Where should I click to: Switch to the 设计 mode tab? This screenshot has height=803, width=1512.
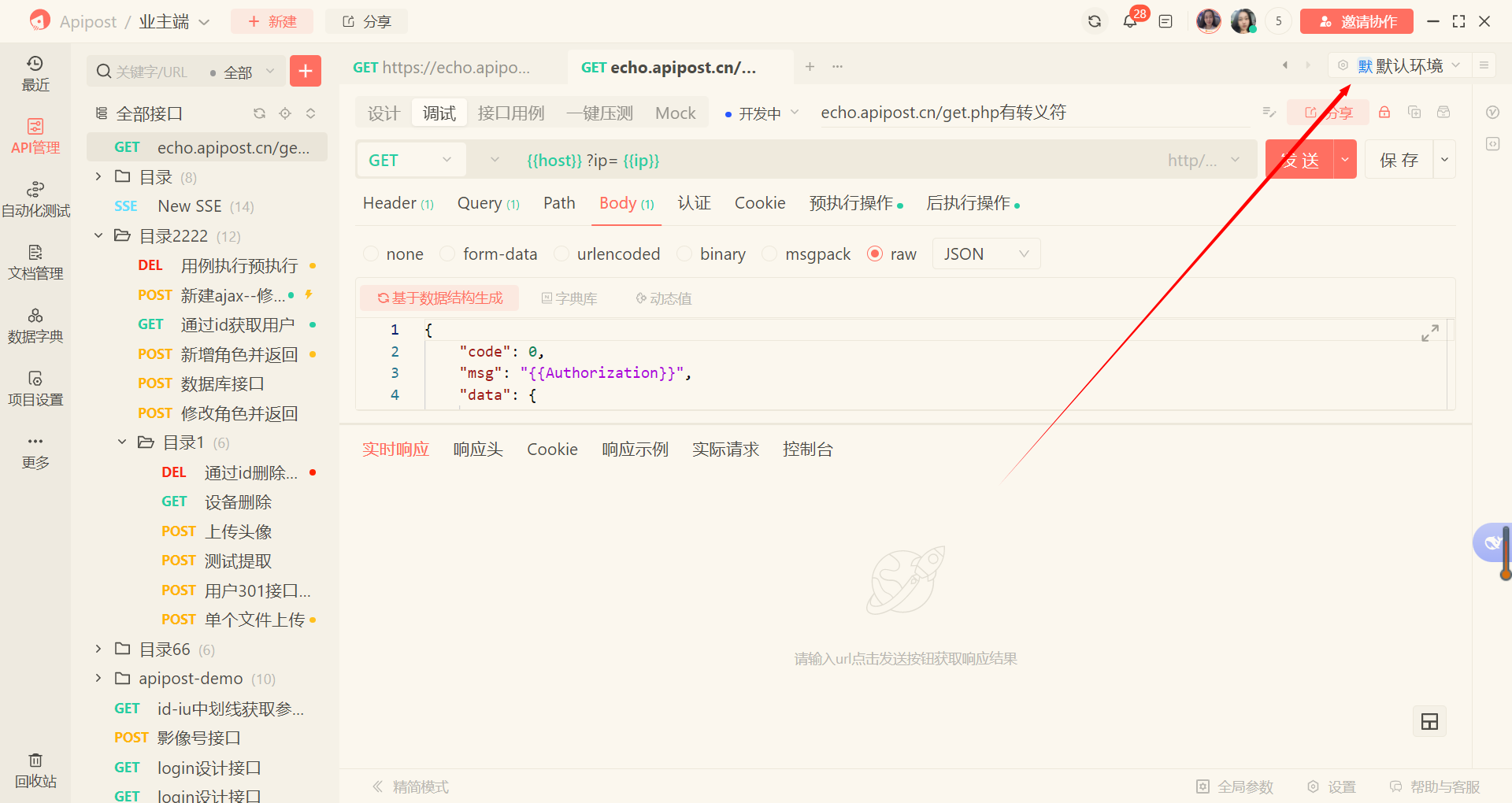pyautogui.click(x=384, y=113)
